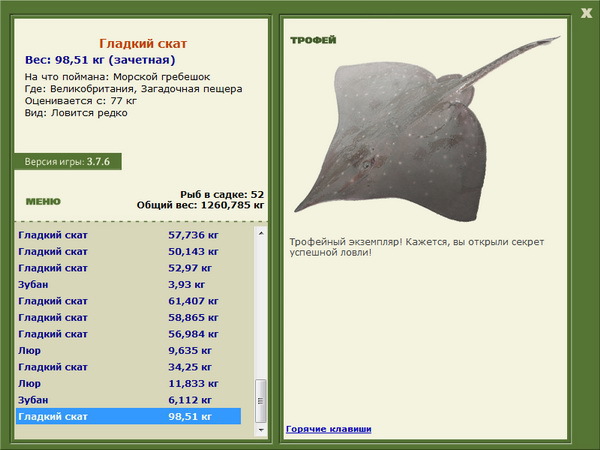Click the fish list scrollbar thumb
The width and height of the screenshot is (600, 450).
[261, 400]
